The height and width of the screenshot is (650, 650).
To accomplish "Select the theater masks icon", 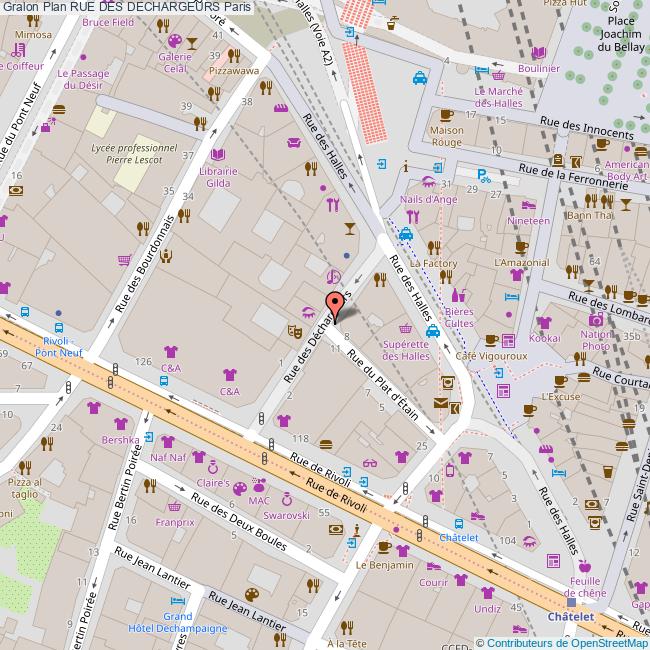I will (x=295, y=328).
